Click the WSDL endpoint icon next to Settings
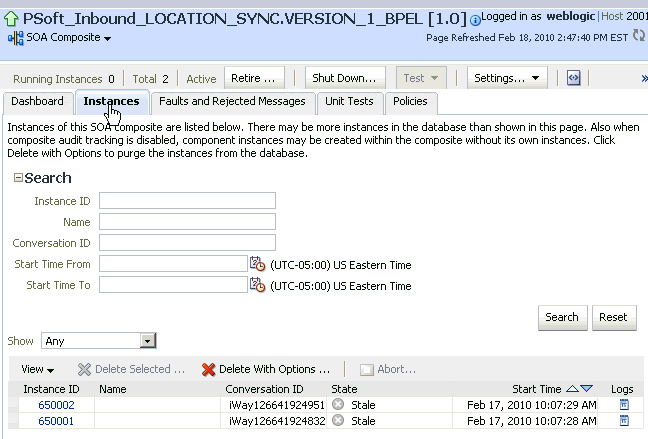Image resolution: width=648 pixels, height=439 pixels. (x=573, y=78)
